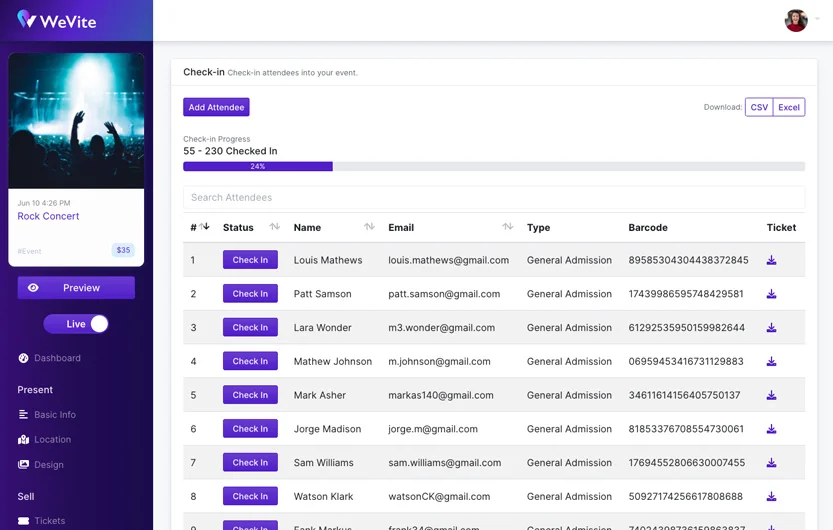The image size is (833, 530).
Task: Click the check-in progress bar
Action: [x=493, y=166]
